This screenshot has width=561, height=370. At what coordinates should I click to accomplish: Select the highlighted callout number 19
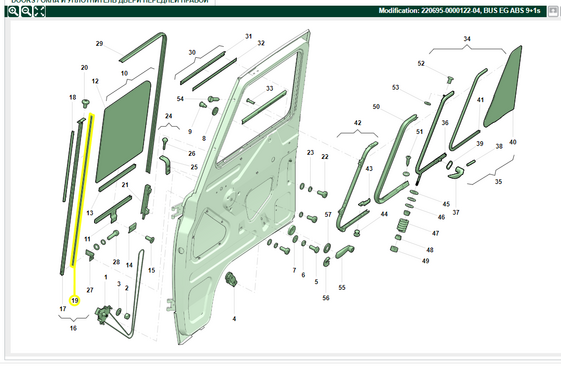coord(74,301)
